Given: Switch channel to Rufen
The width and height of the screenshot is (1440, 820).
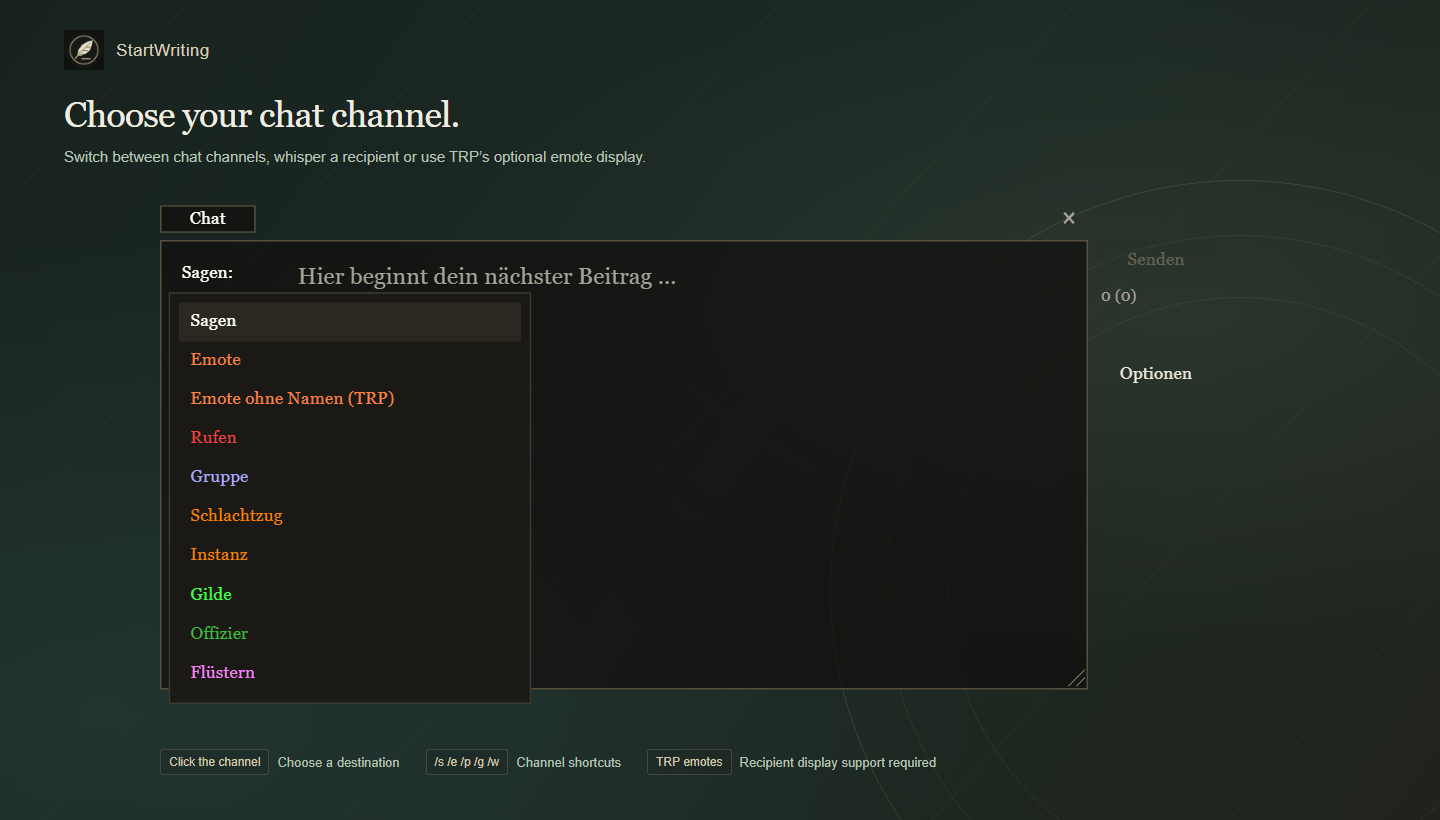Looking at the screenshot, I should pyautogui.click(x=350, y=438).
